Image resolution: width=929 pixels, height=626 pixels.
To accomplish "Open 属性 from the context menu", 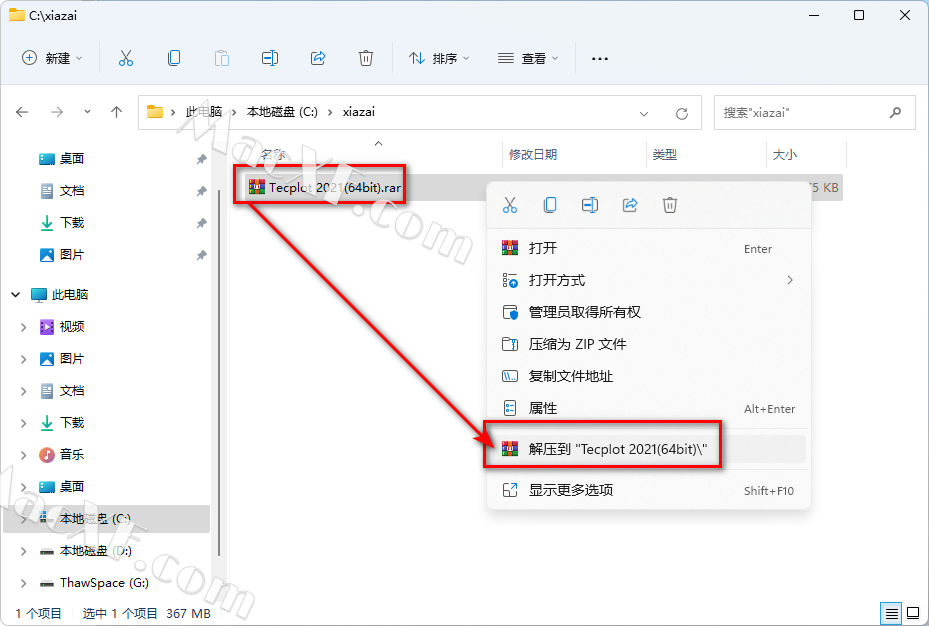I will point(648,408).
